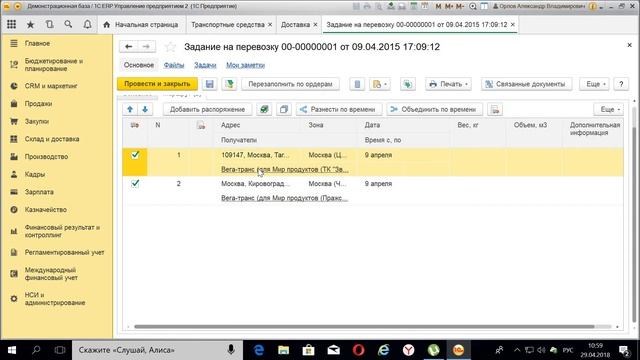Click the post document icon next to save
Image resolution: width=640 pixels, height=360 pixels.
pos(229,84)
